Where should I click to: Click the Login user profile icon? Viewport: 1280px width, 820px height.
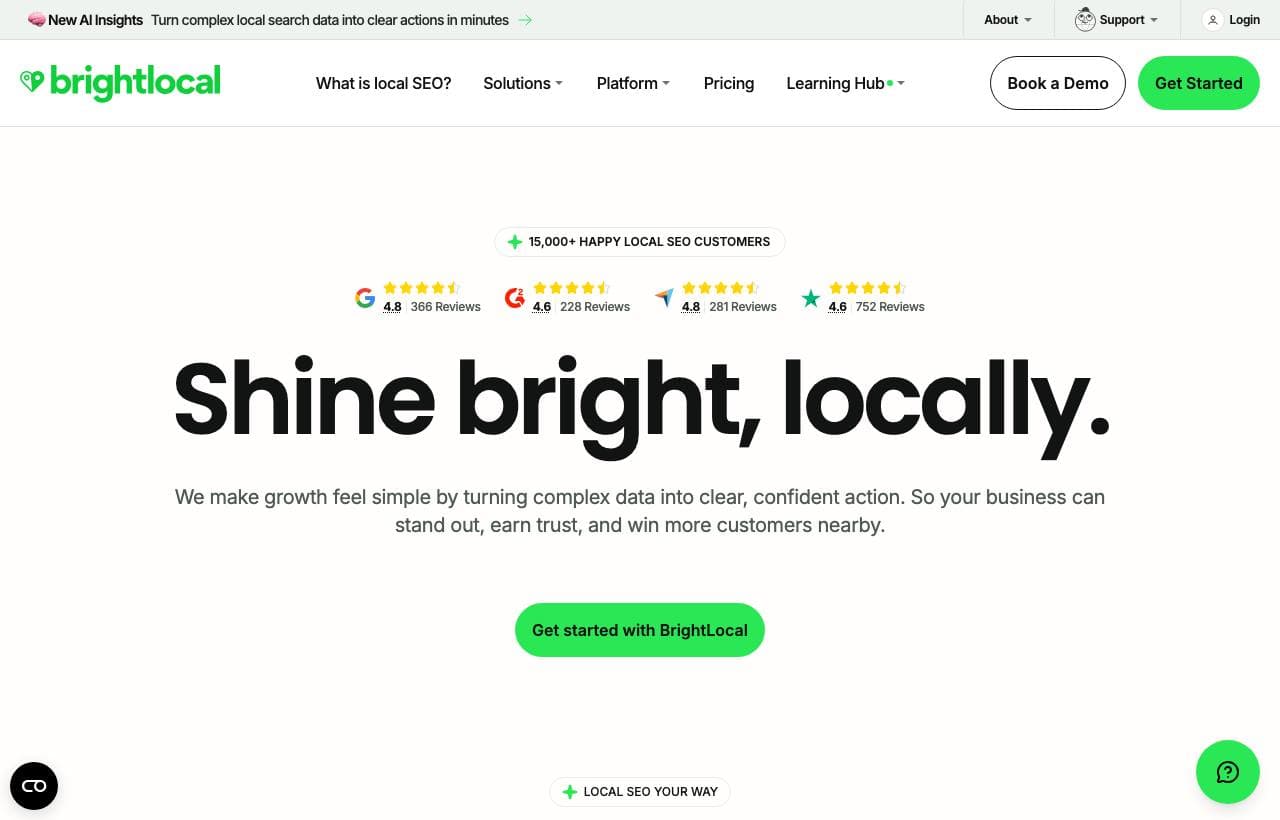(x=1213, y=20)
